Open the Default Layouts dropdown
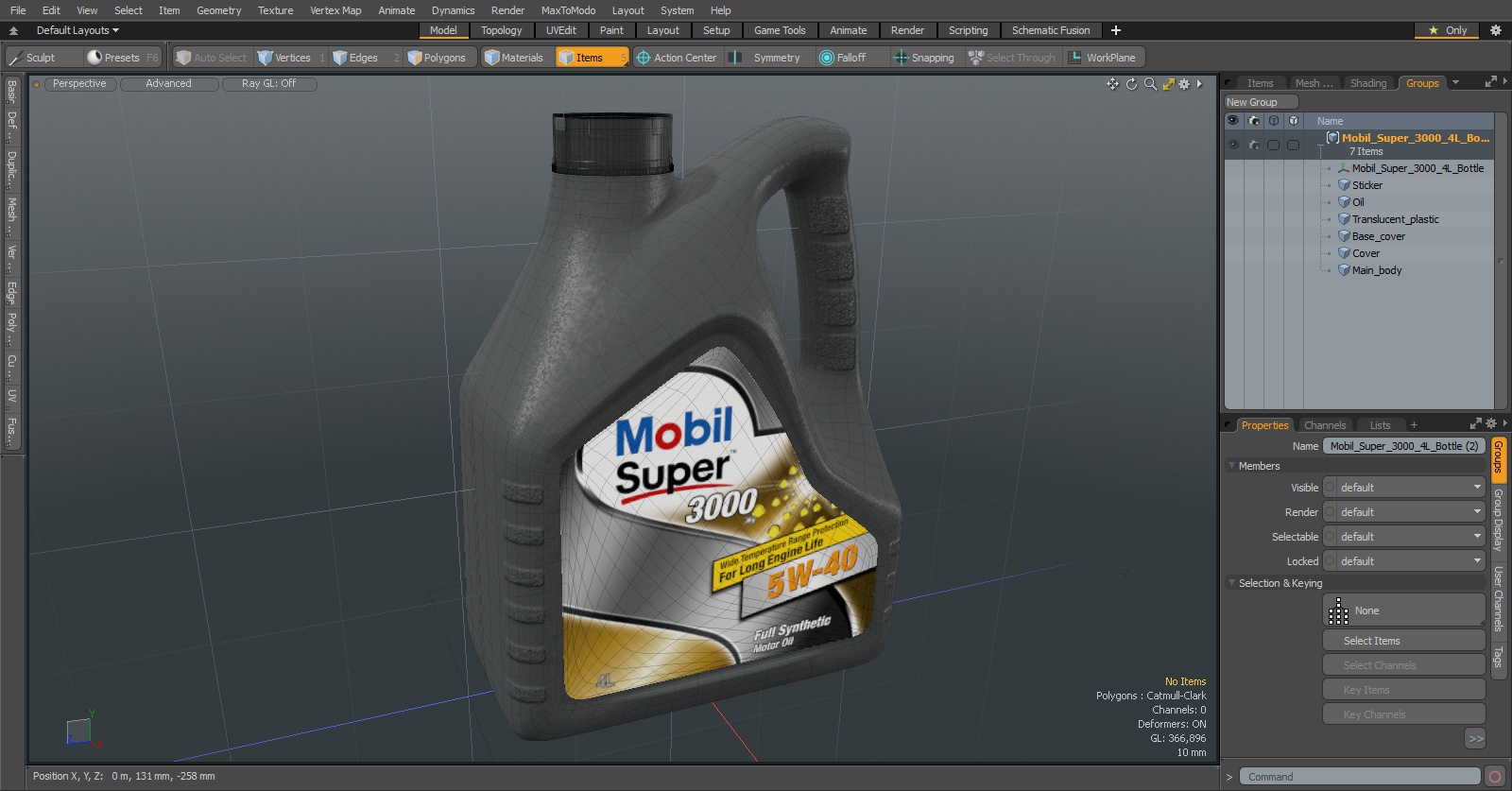Image resolution: width=1512 pixels, height=791 pixels. coord(77,30)
